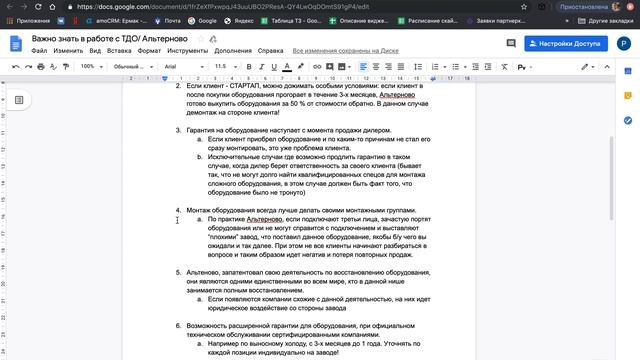
Task: Open the Tasks side panel icon
Action: [x=628, y=120]
